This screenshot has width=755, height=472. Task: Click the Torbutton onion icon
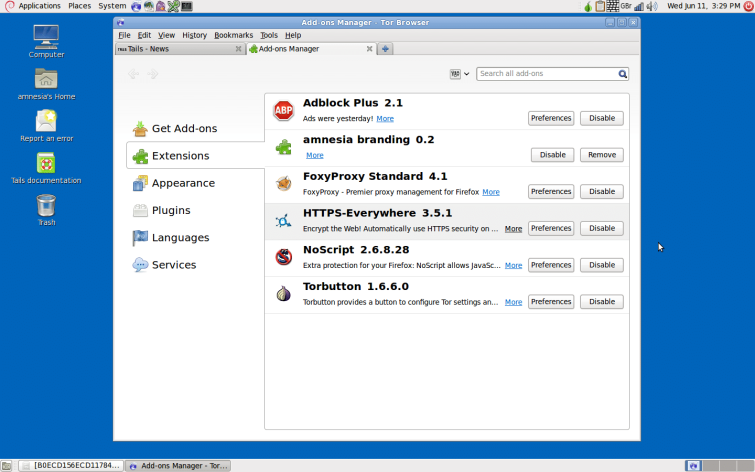pyautogui.click(x=284, y=293)
